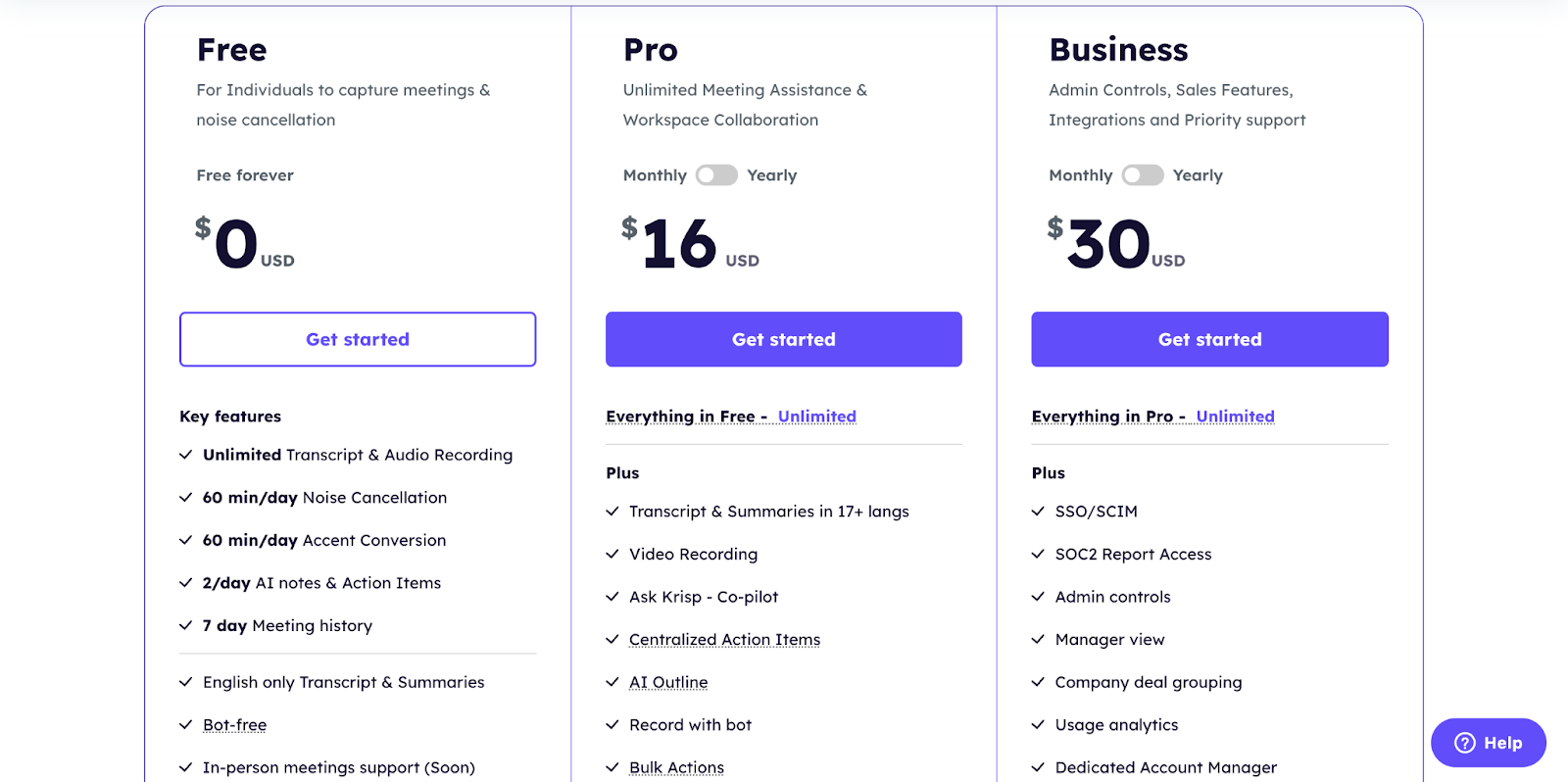Click checkmark icon beside Video Recording
Screen dimensions: 1568x782
point(612,554)
